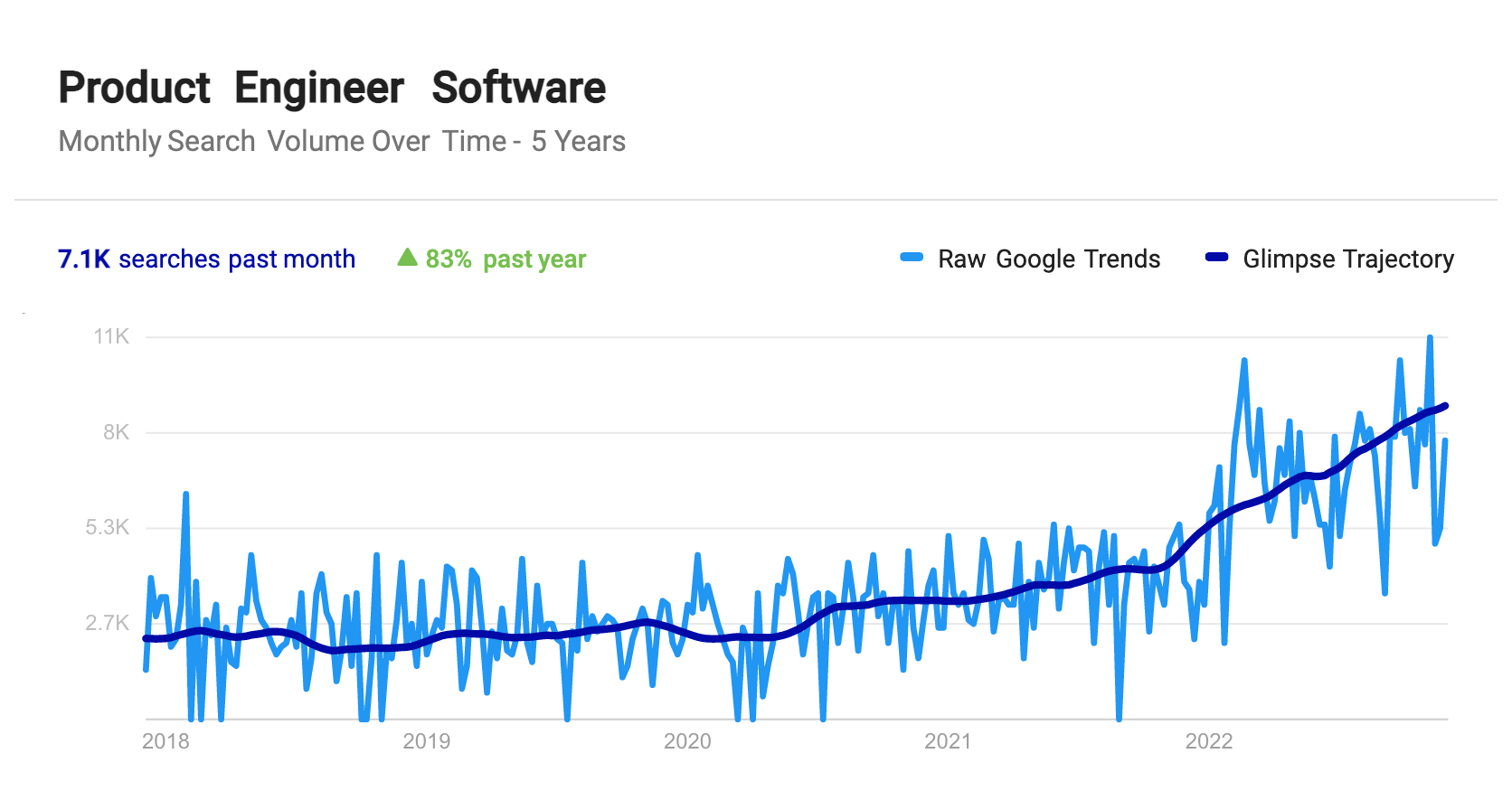Toggle the Raw Google Trends legend label
Image resolution: width=1512 pixels, height=810 pixels.
(x=1049, y=259)
